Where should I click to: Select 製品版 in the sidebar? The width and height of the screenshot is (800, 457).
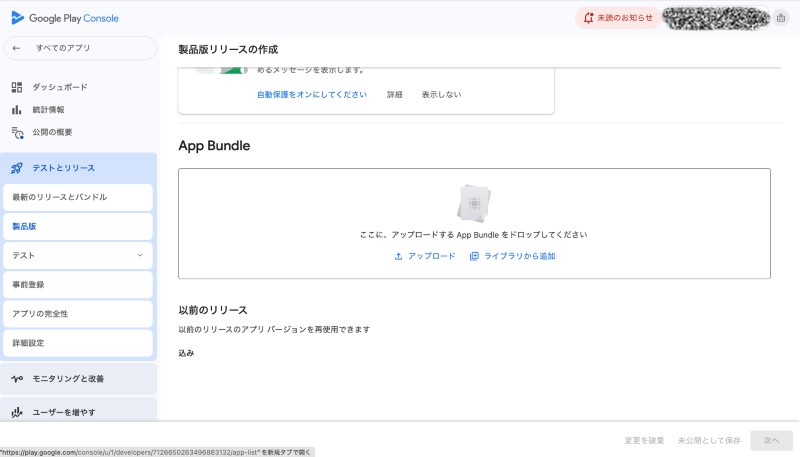click(78, 226)
